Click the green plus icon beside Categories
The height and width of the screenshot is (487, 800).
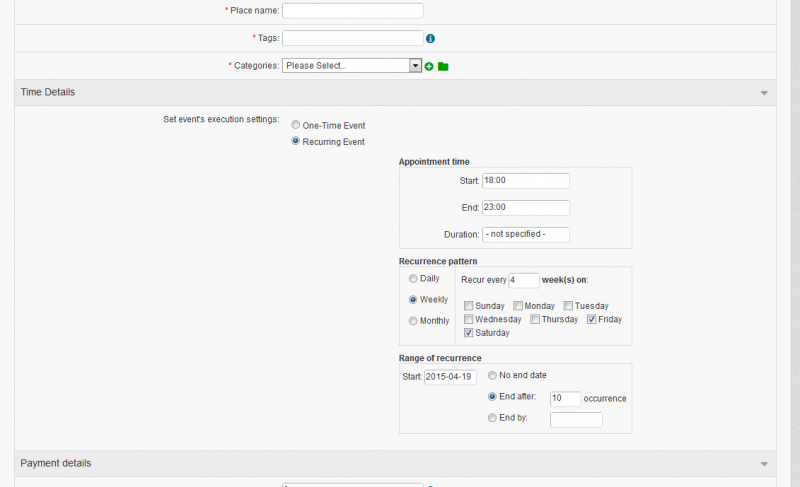[429, 66]
